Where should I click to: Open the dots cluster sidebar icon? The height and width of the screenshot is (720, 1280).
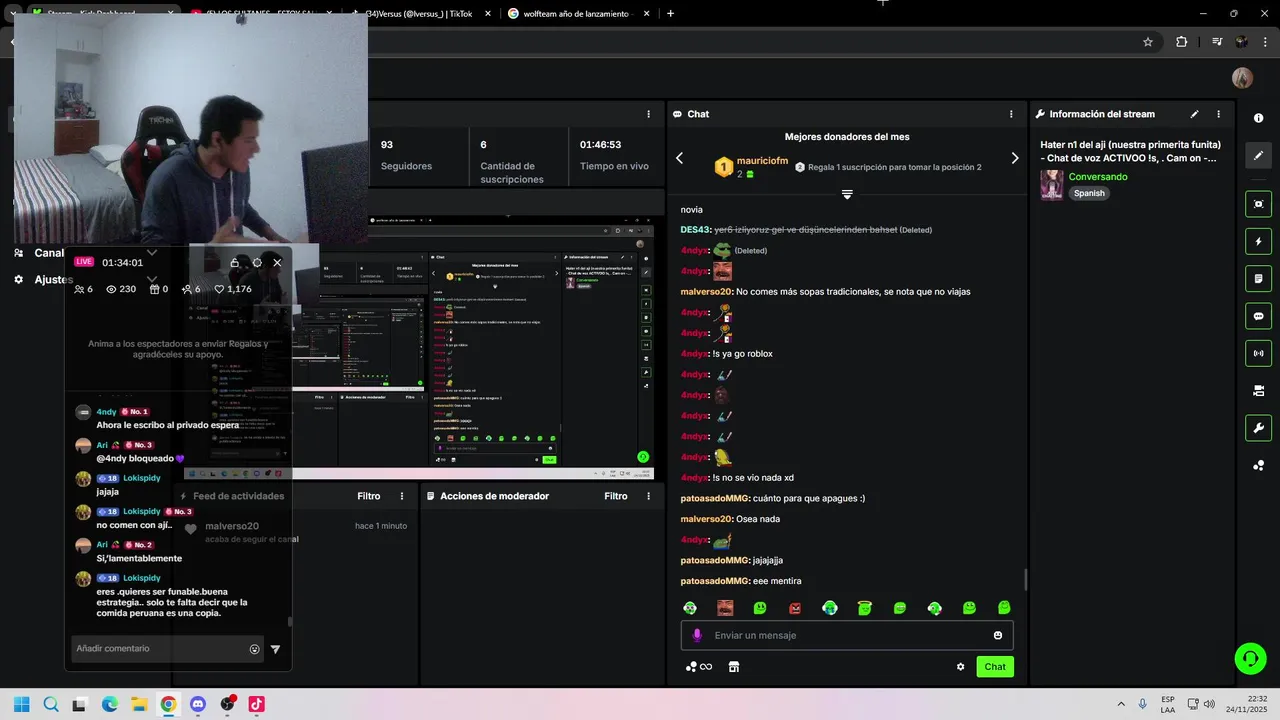click(x=1258, y=465)
